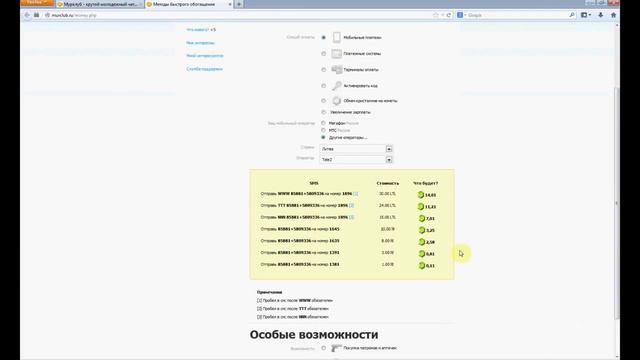Click the address bar URL field

[239, 15]
